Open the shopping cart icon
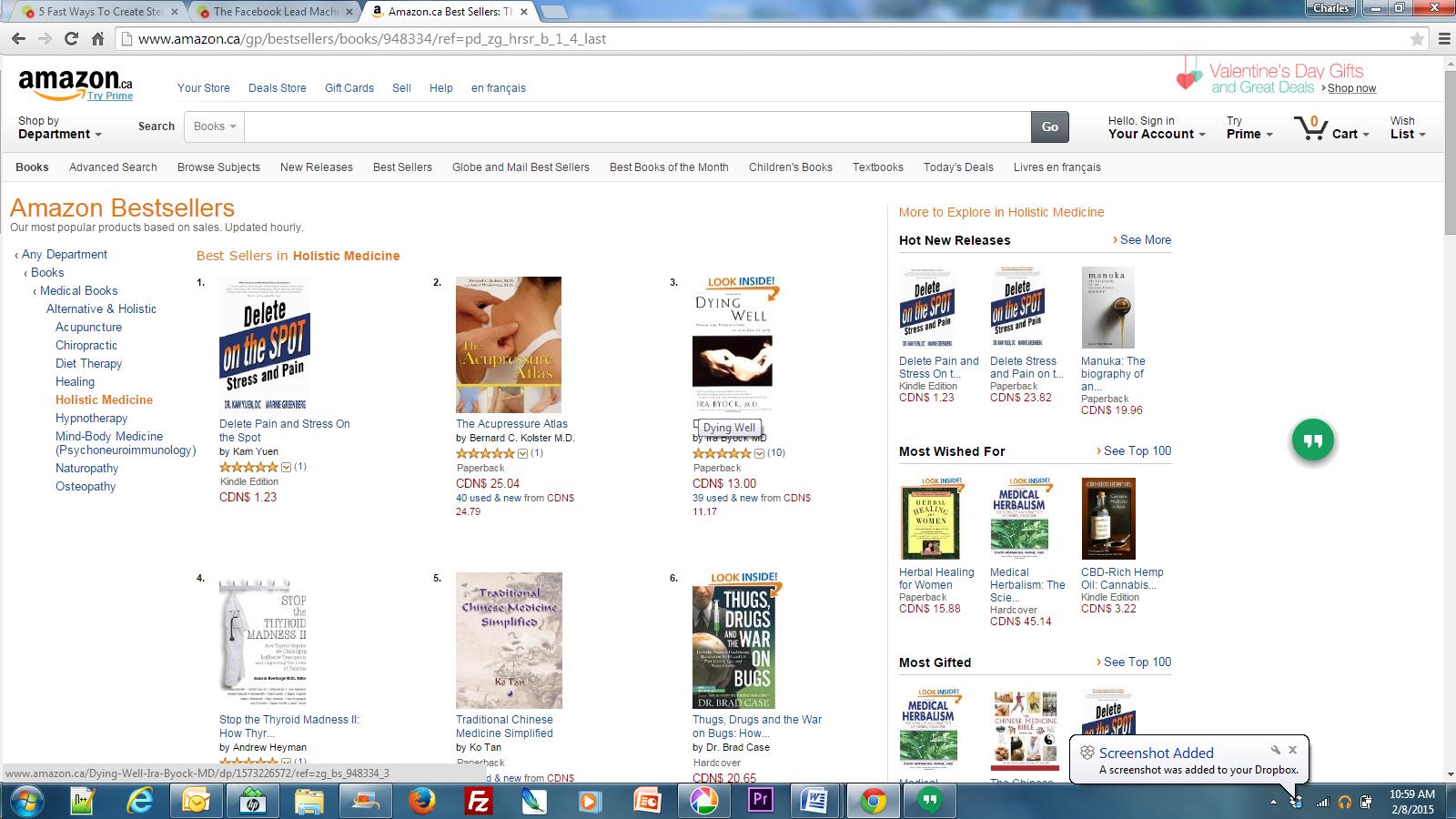The height and width of the screenshot is (819, 1456). pos(1311,127)
